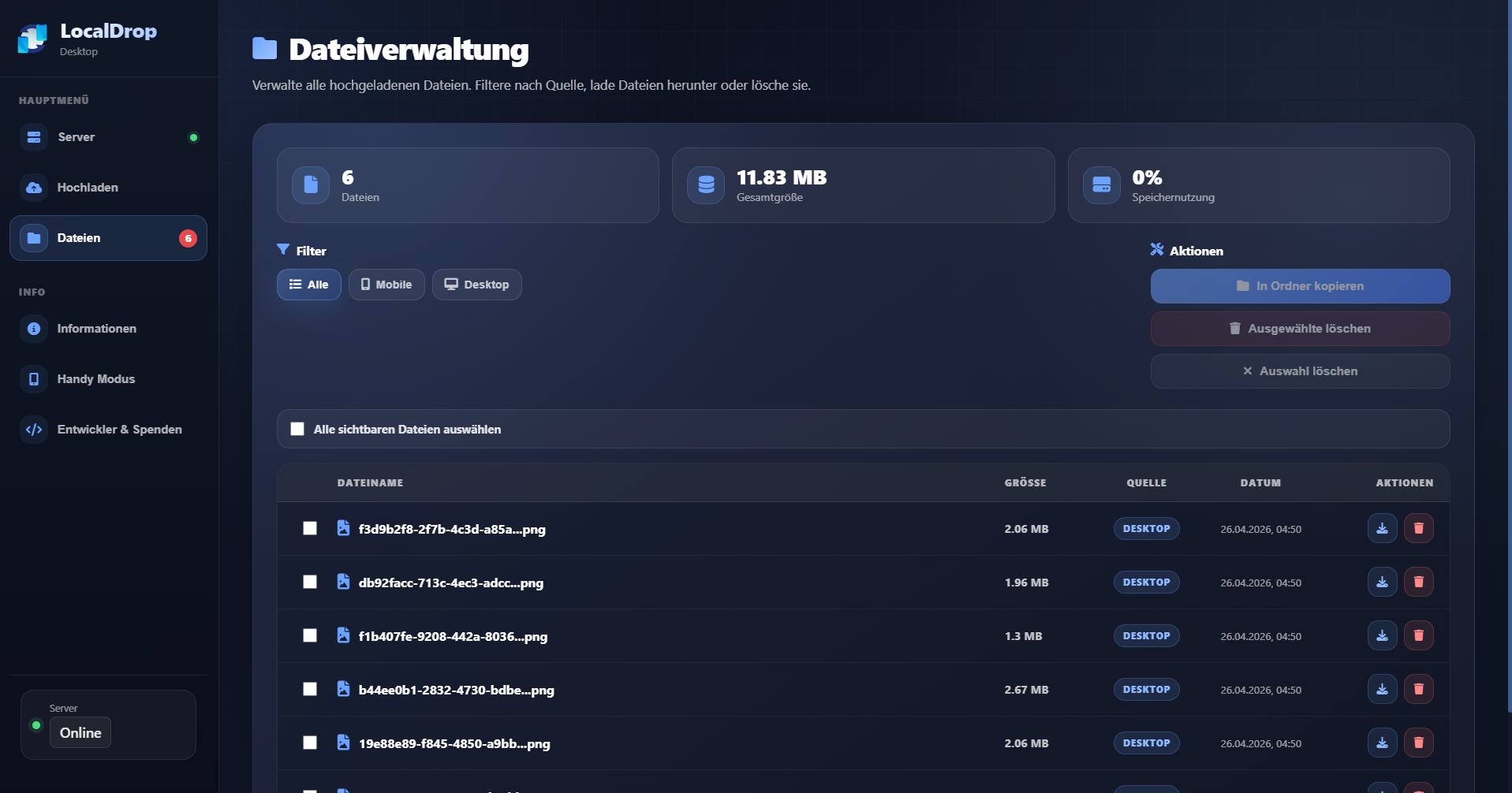Click file name db92facc-713c-4ec3-adcc...png
The image size is (1512, 793).
coord(451,583)
